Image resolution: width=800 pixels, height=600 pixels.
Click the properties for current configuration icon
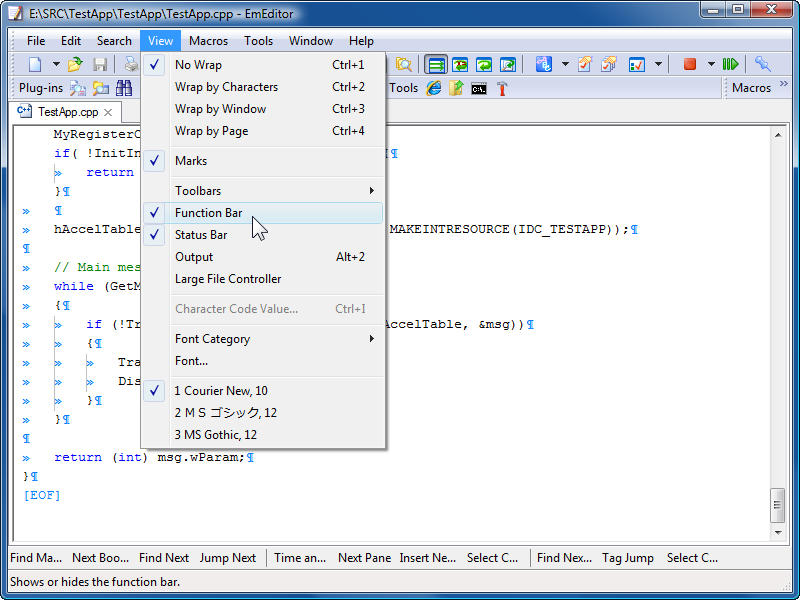point(585,65)
